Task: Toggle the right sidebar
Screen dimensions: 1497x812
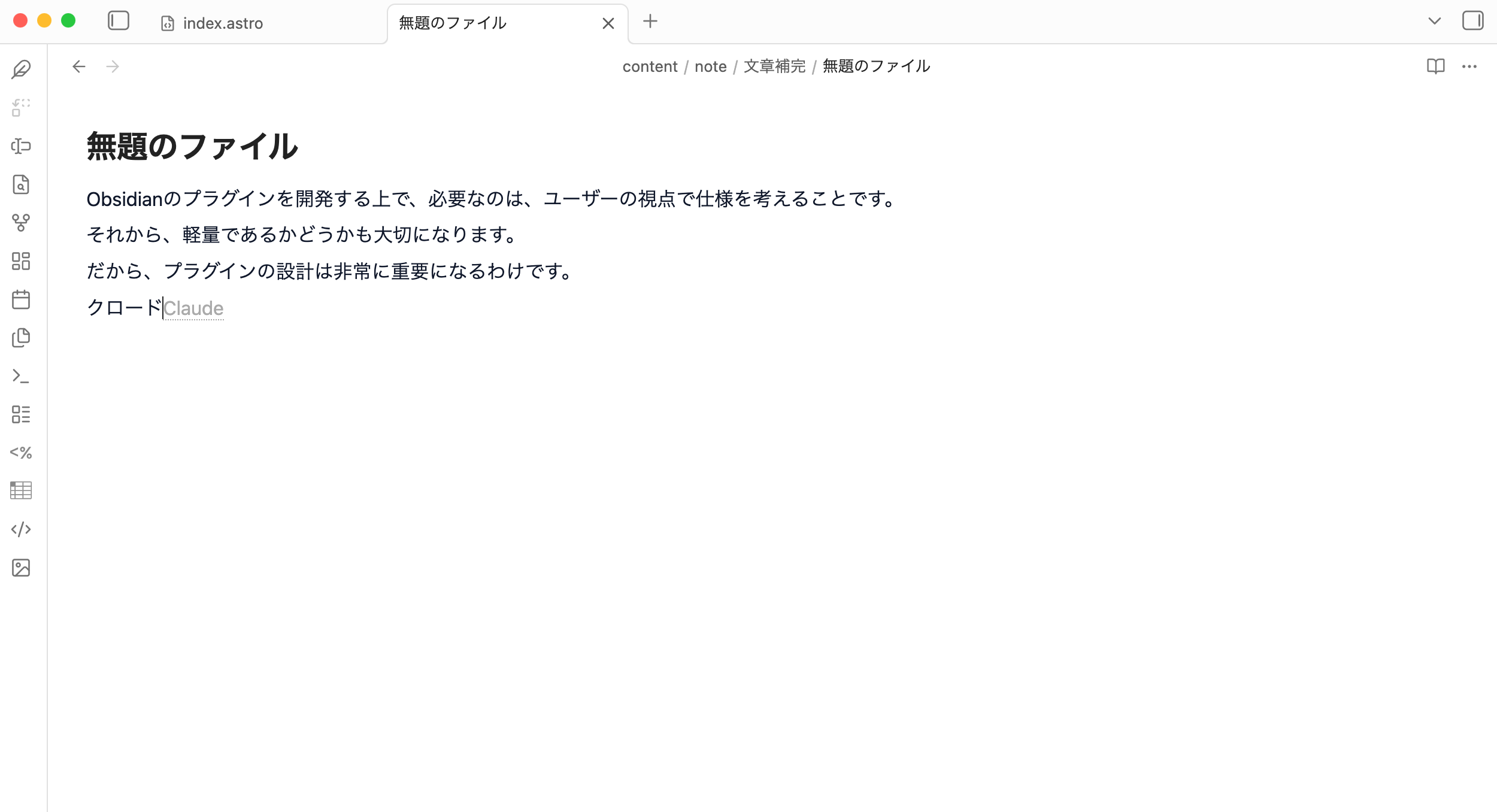Action: (1472, 21)
